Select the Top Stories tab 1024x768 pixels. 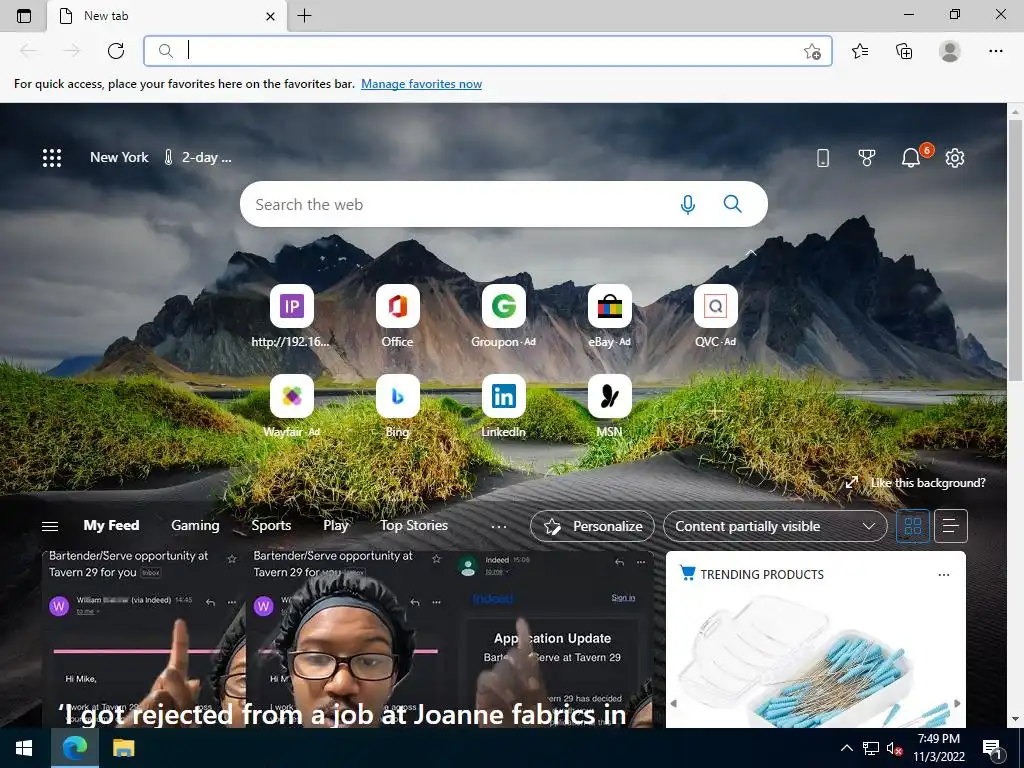point(414,525)
